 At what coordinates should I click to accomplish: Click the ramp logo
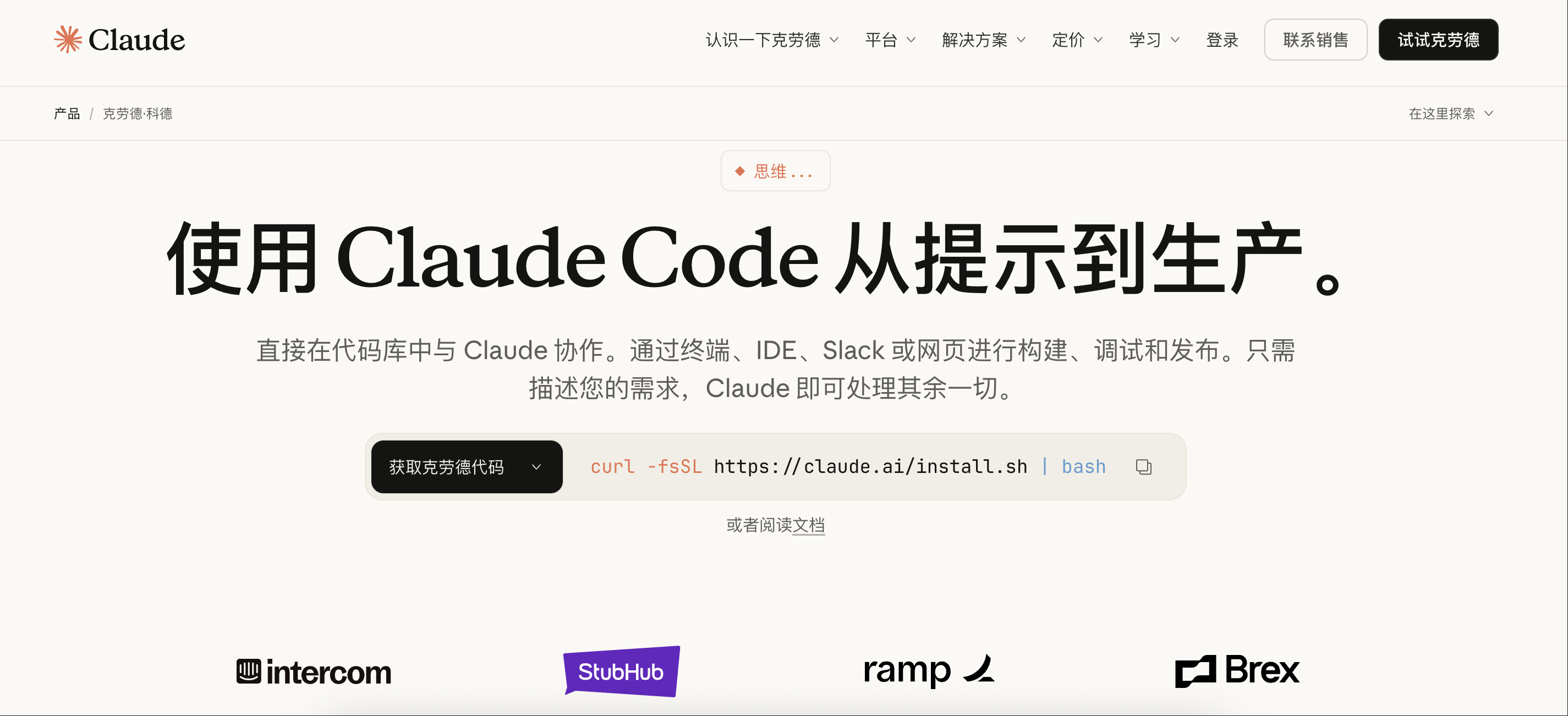point(928,670)
